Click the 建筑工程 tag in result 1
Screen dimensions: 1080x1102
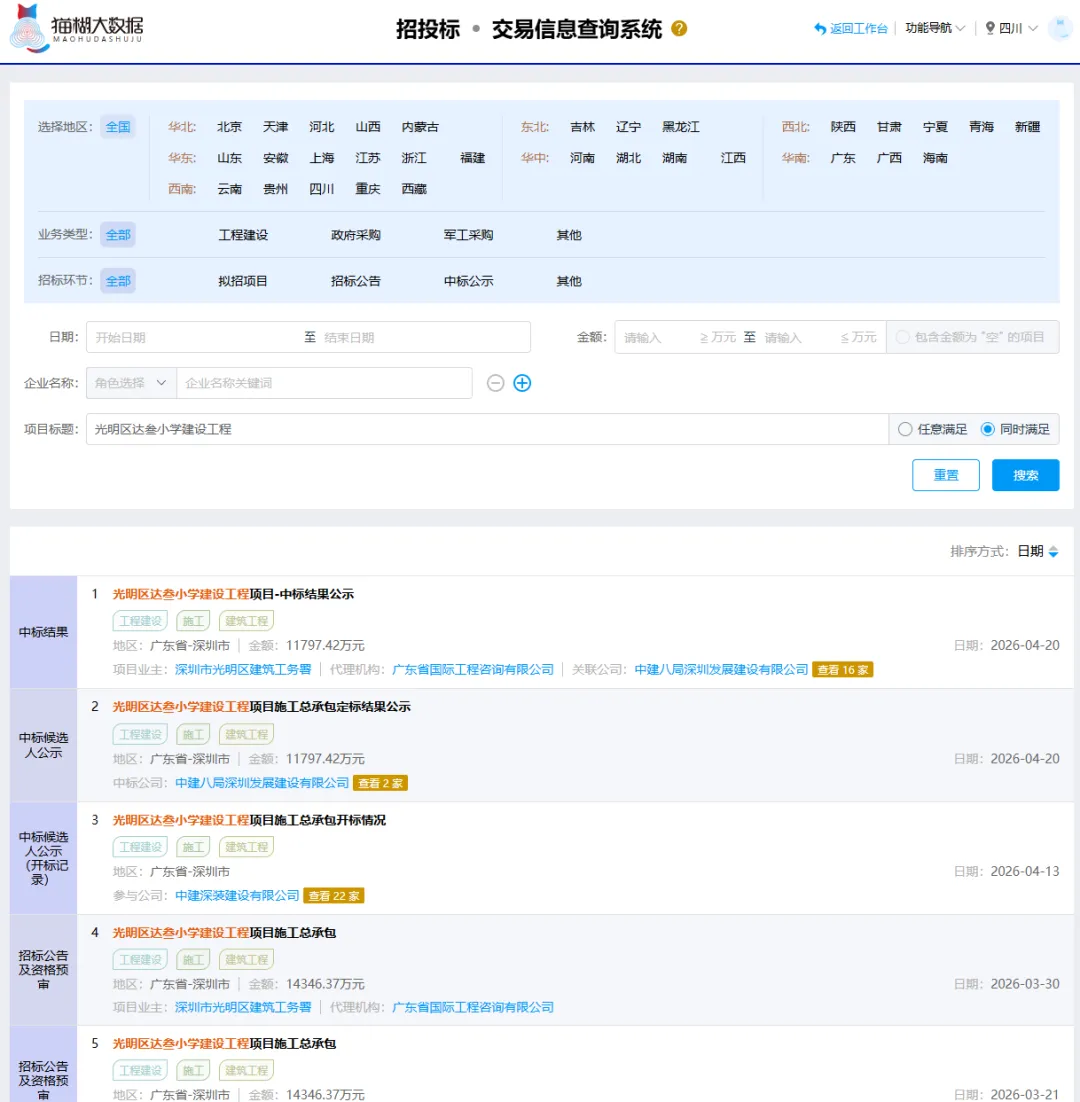pyautogui.click(x=247, y=621)
